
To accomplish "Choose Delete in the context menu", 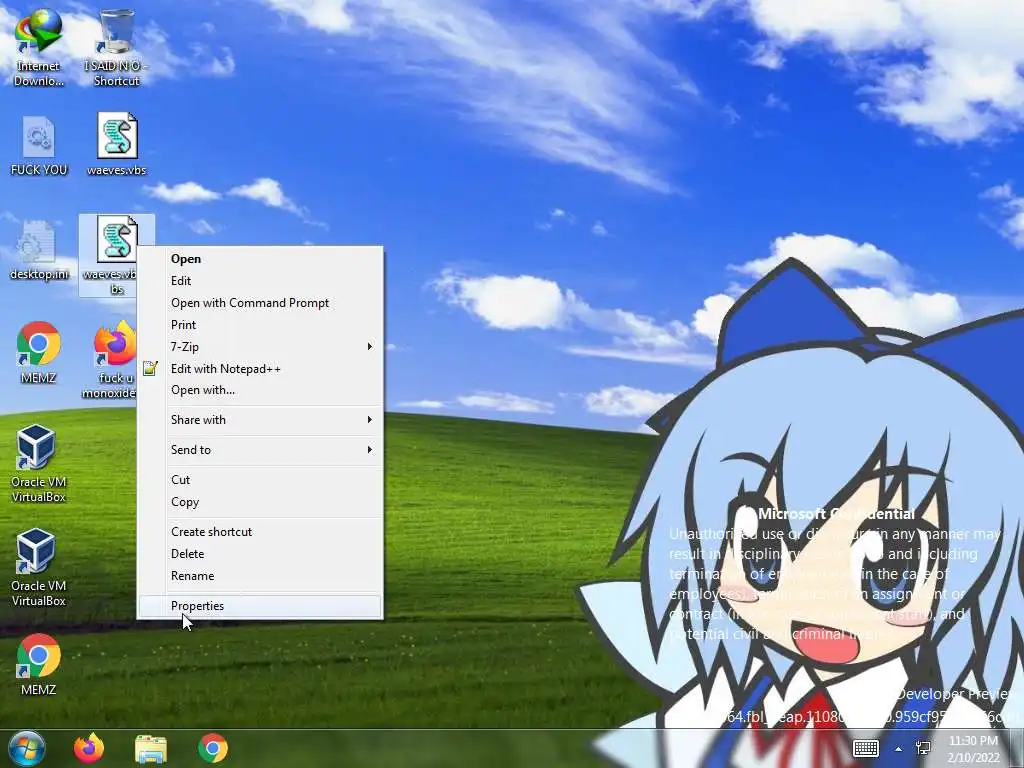I will pyautogui.click(x=260, y=554).
